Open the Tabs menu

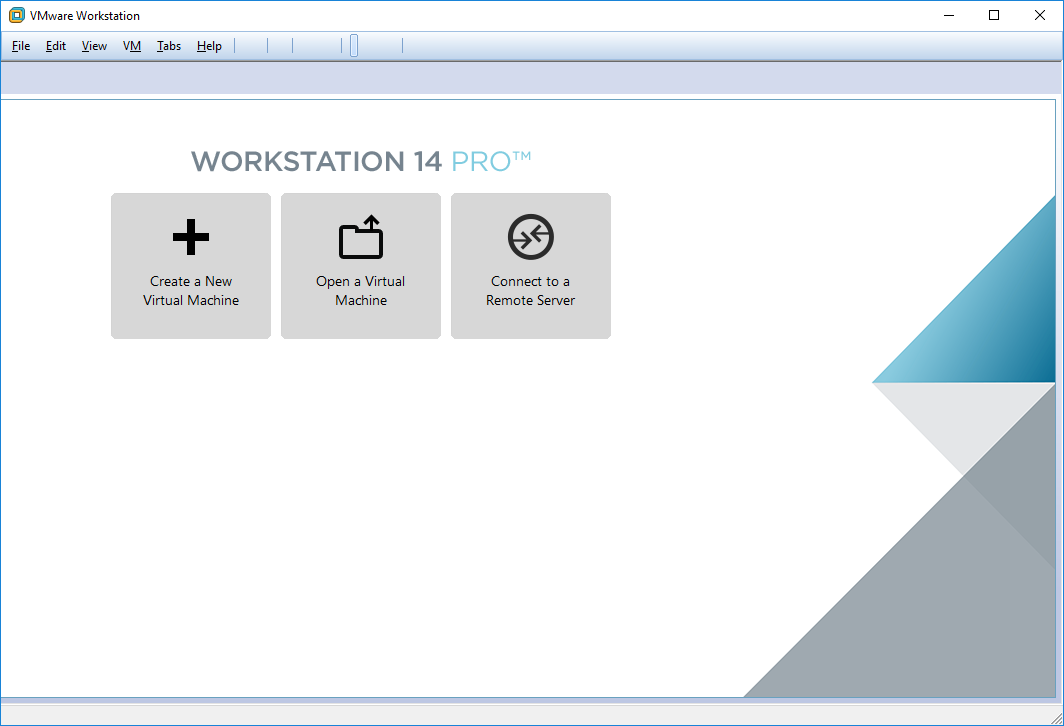click(169, 46)
